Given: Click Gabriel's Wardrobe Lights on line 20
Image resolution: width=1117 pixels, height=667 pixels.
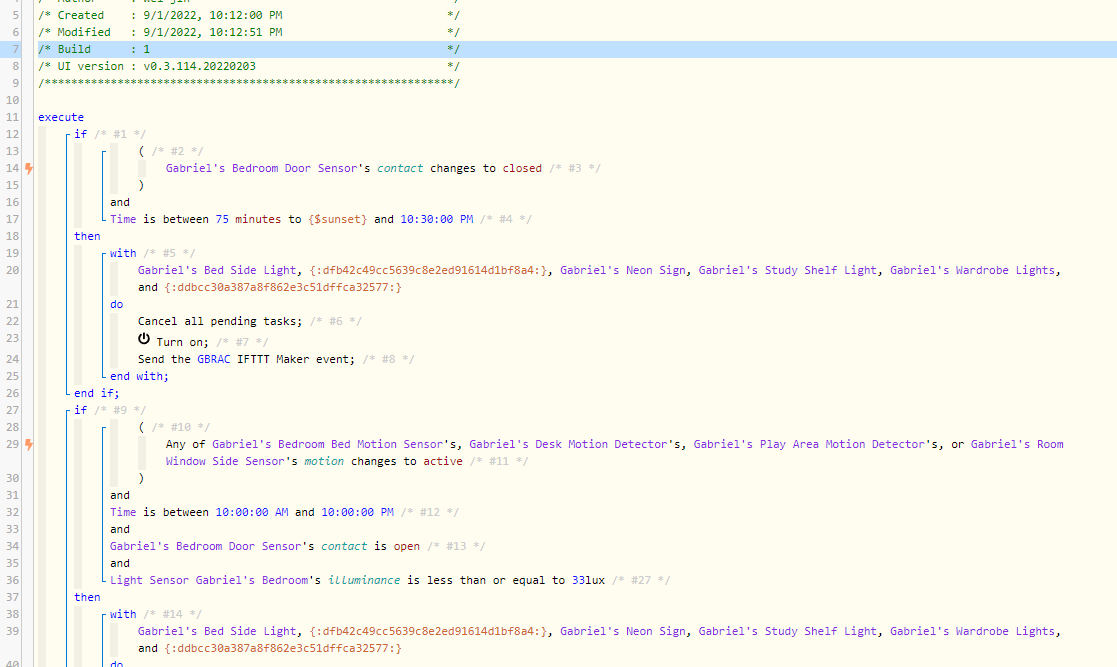Looking at the screenshot, I should click(972, 271).
